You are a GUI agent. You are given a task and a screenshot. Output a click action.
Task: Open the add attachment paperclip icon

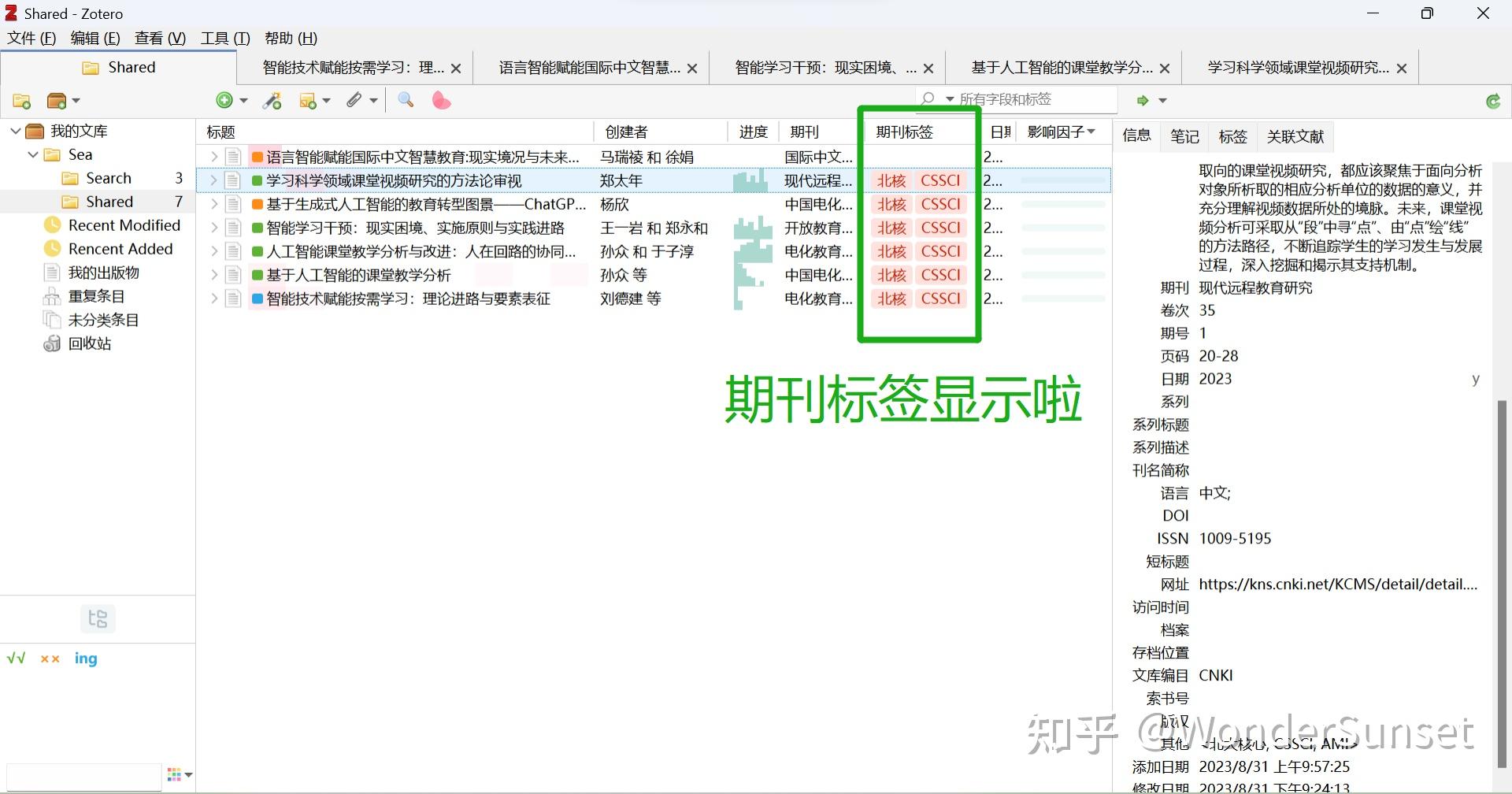pyautogui.click(x=354, y=100)
